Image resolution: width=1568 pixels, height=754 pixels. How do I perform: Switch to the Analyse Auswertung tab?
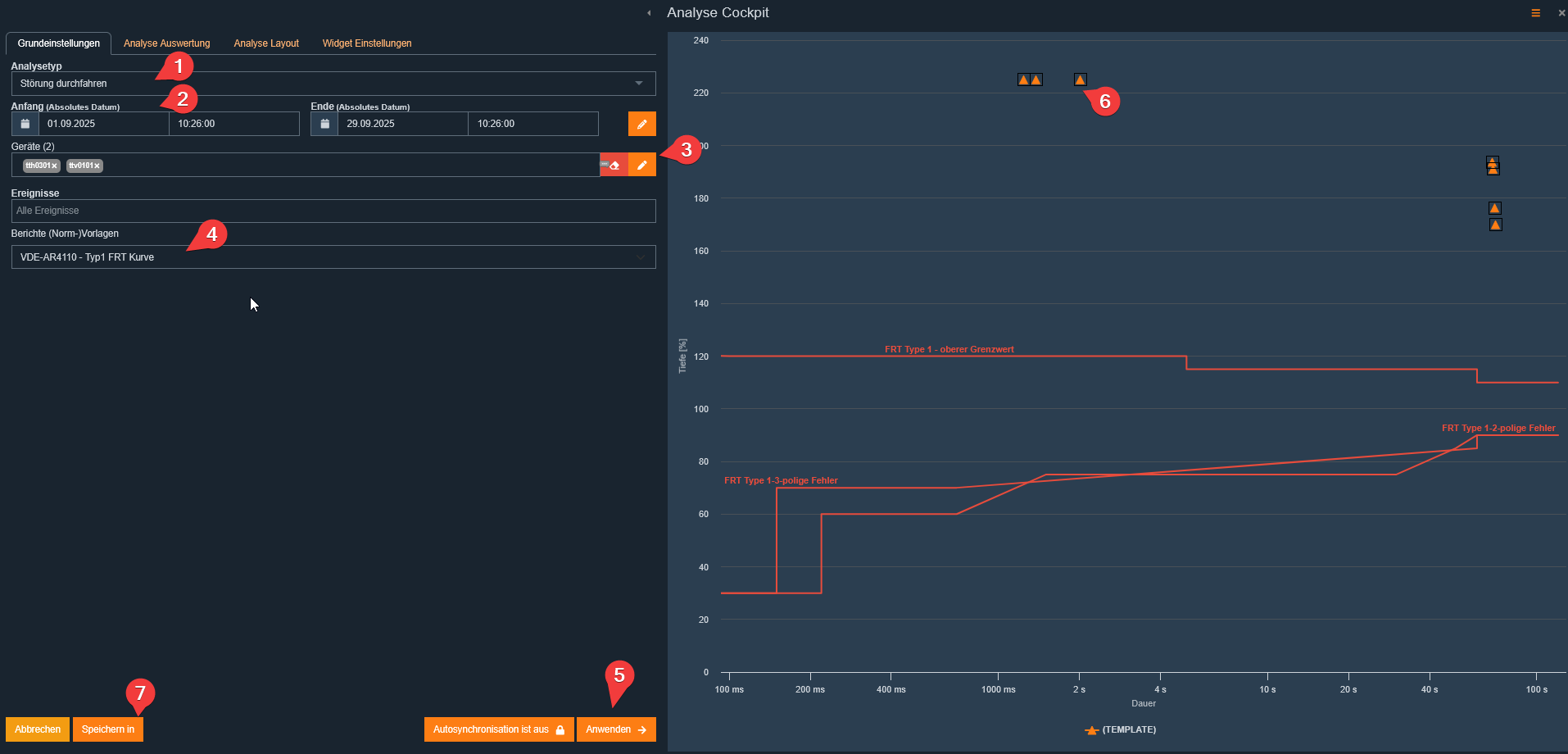click(x=166, y=43)
